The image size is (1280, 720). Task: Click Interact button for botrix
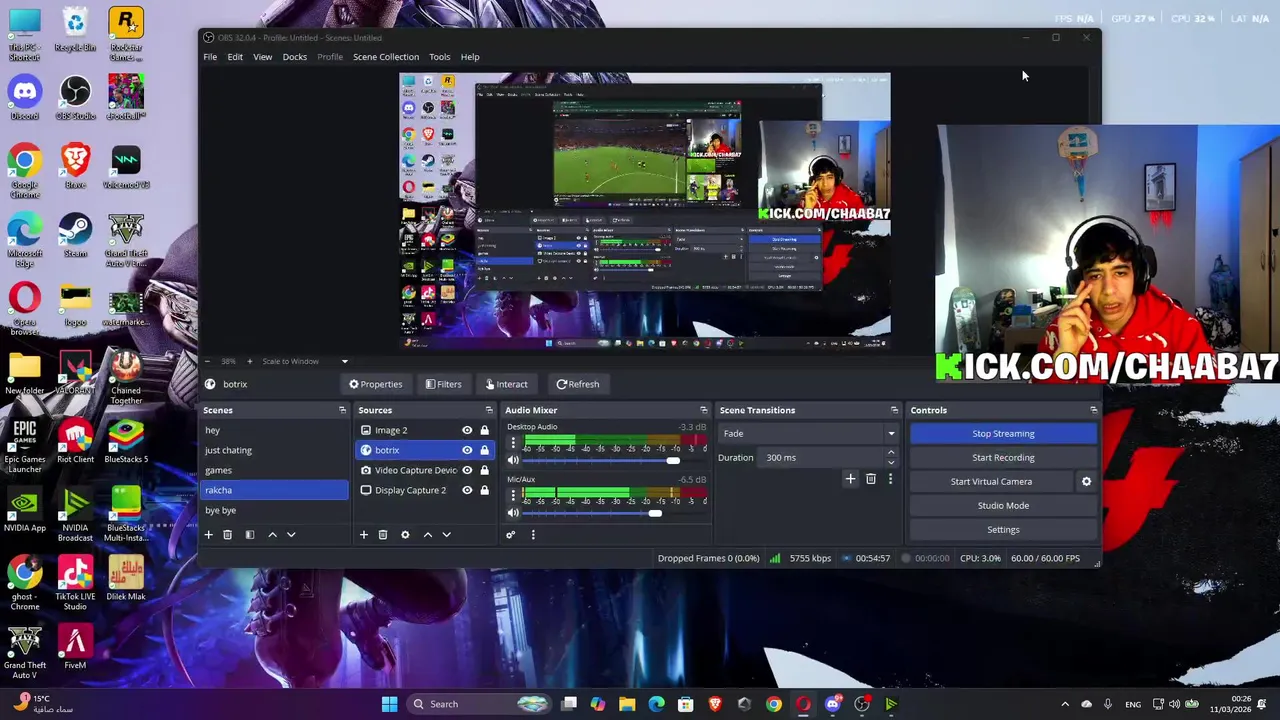coord(506,384)
